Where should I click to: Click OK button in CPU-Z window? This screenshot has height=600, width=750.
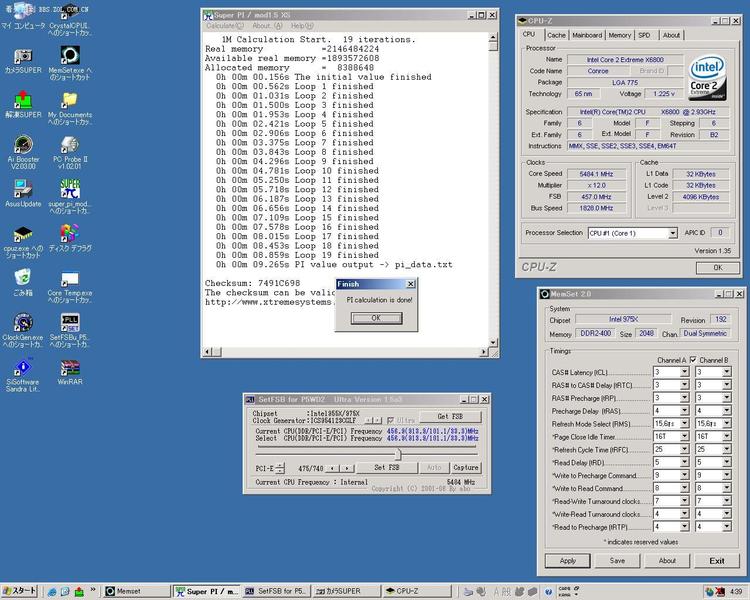pyautogui.click(x=717, y=267)
